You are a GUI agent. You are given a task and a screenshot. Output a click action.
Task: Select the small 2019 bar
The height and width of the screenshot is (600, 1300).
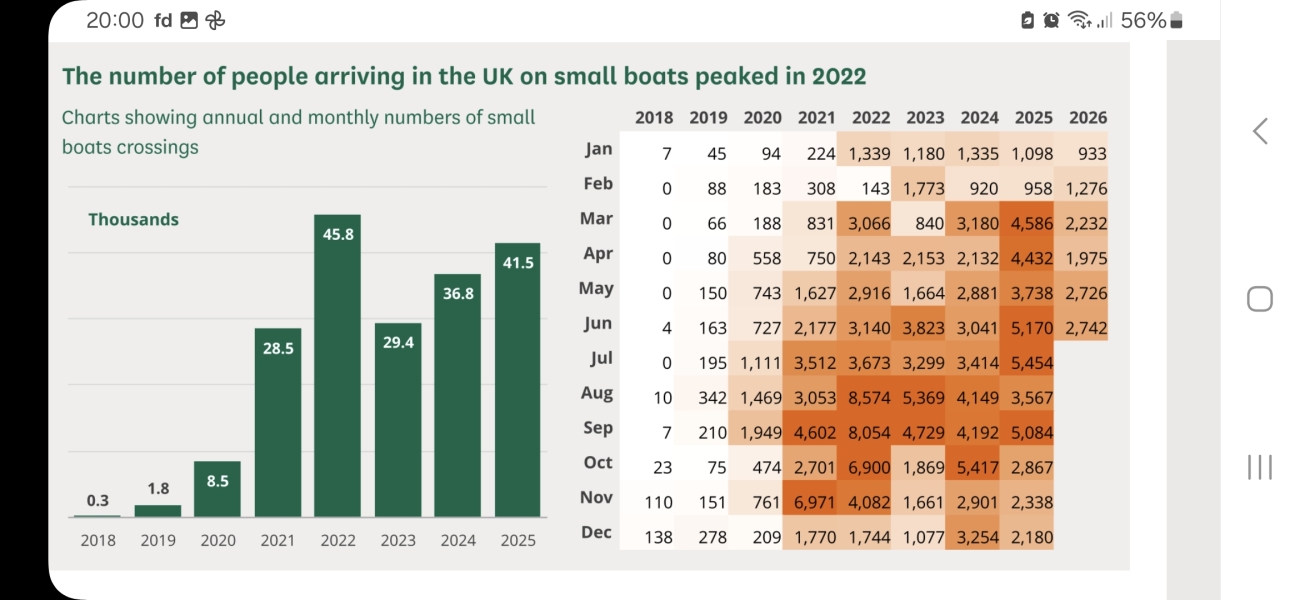pos(158,511)
